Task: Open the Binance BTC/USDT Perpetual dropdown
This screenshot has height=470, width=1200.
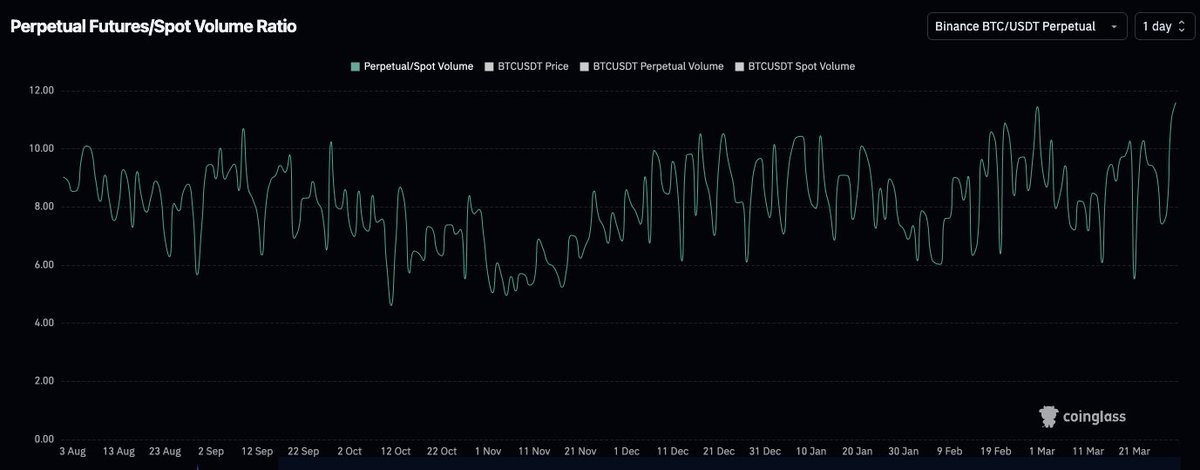Action: [1027, 27]
